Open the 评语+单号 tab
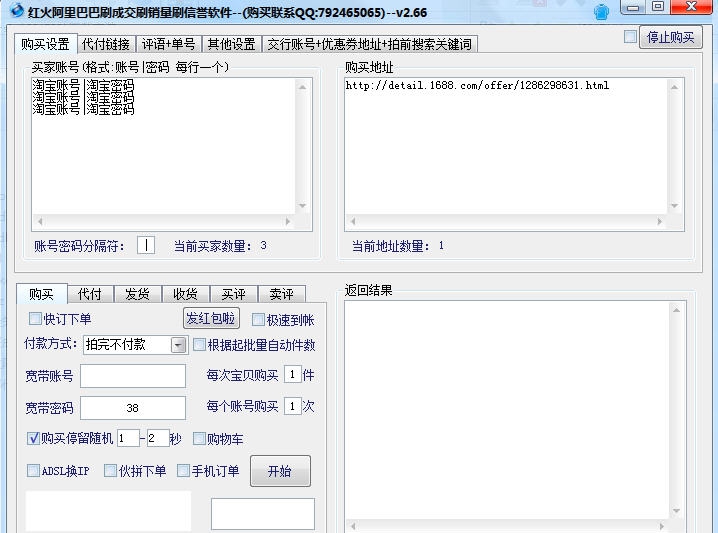718x533 pixels. (169, 44)
